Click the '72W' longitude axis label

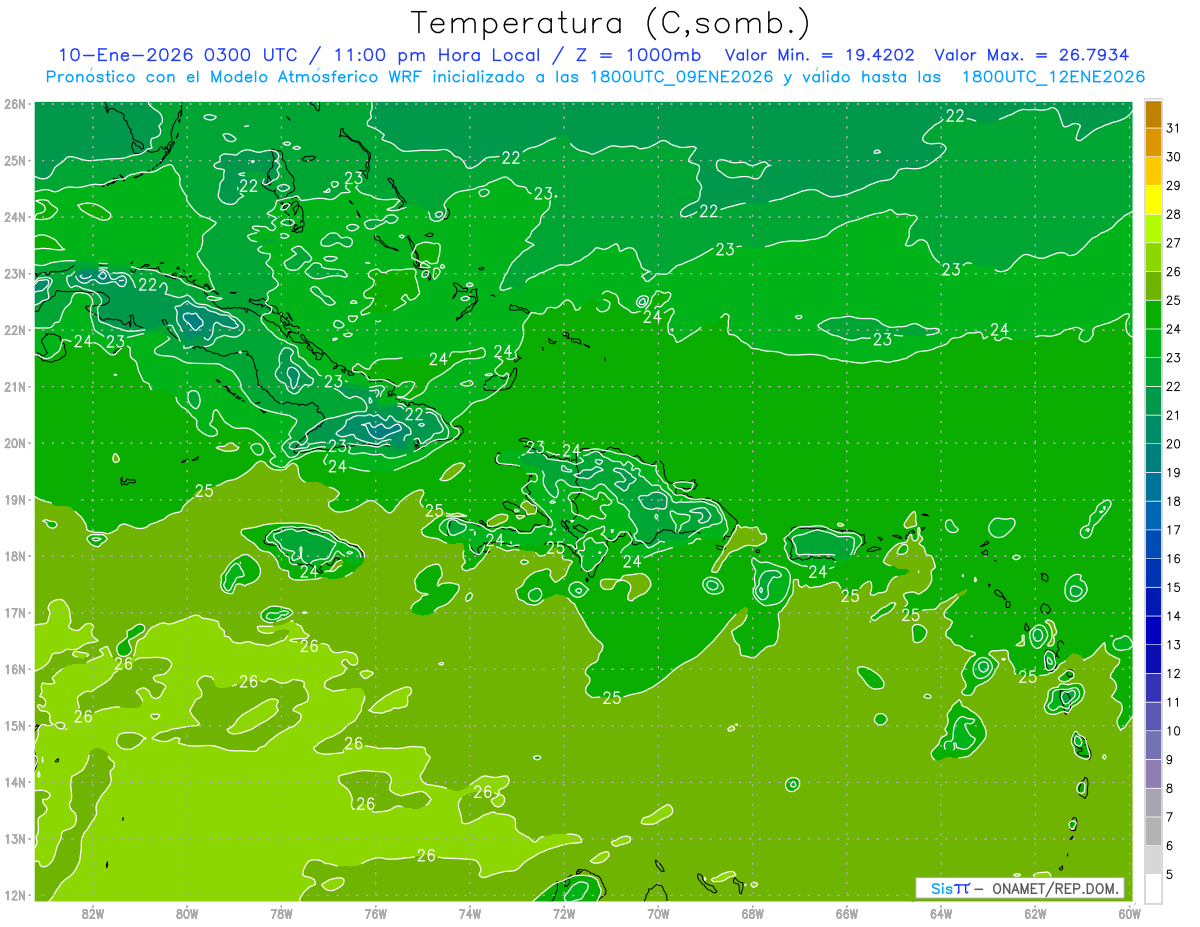coord(564,914)
